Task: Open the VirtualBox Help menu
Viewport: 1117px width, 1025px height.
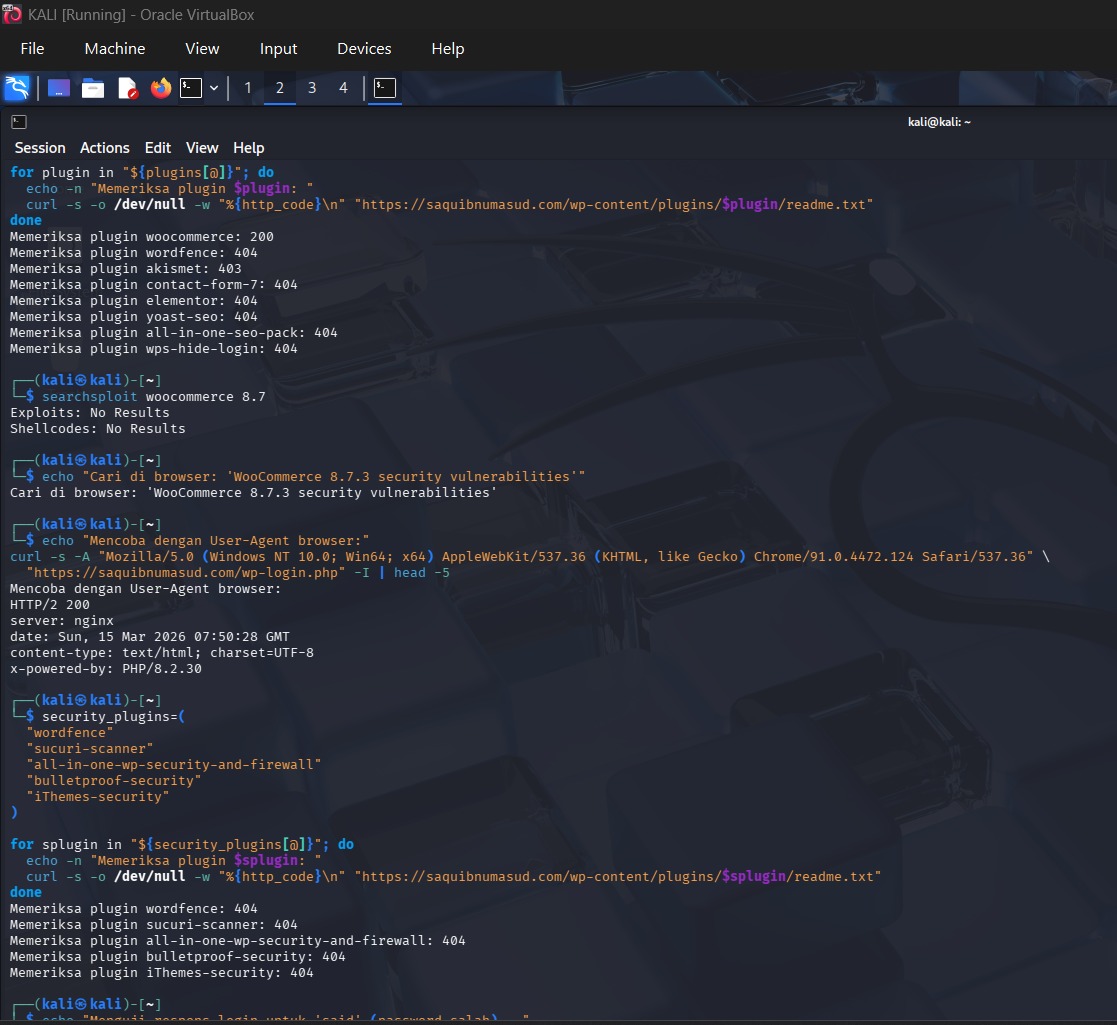Action: coord(447,48)
